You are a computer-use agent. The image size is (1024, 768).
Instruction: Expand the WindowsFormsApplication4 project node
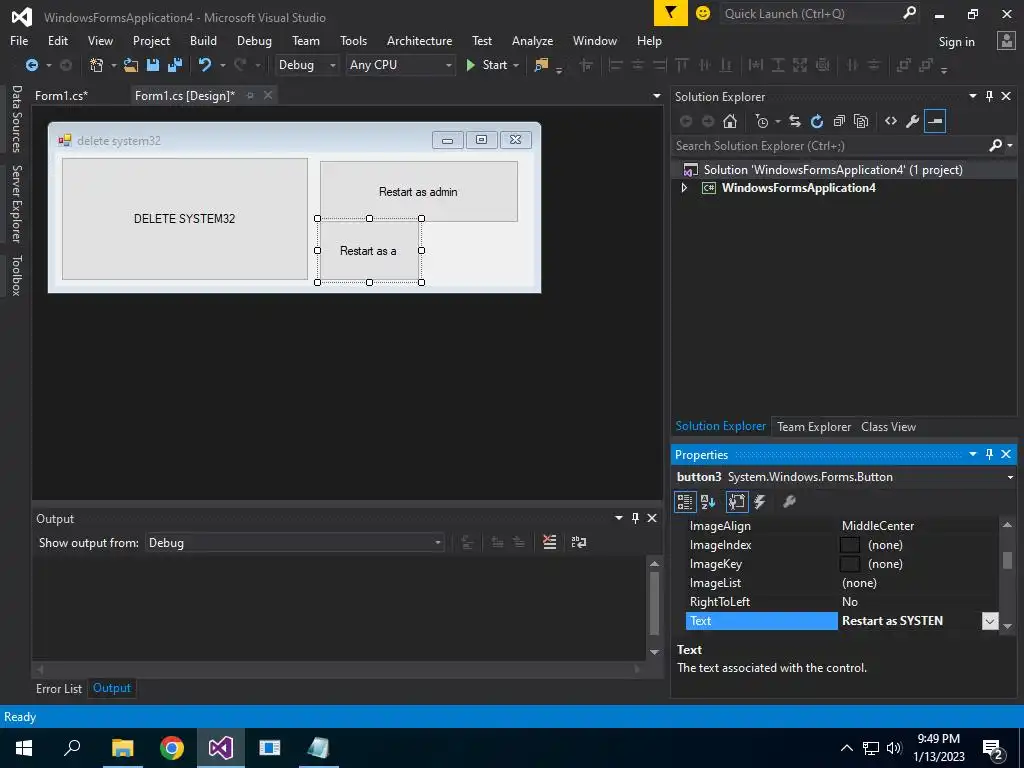pos(684,188)
